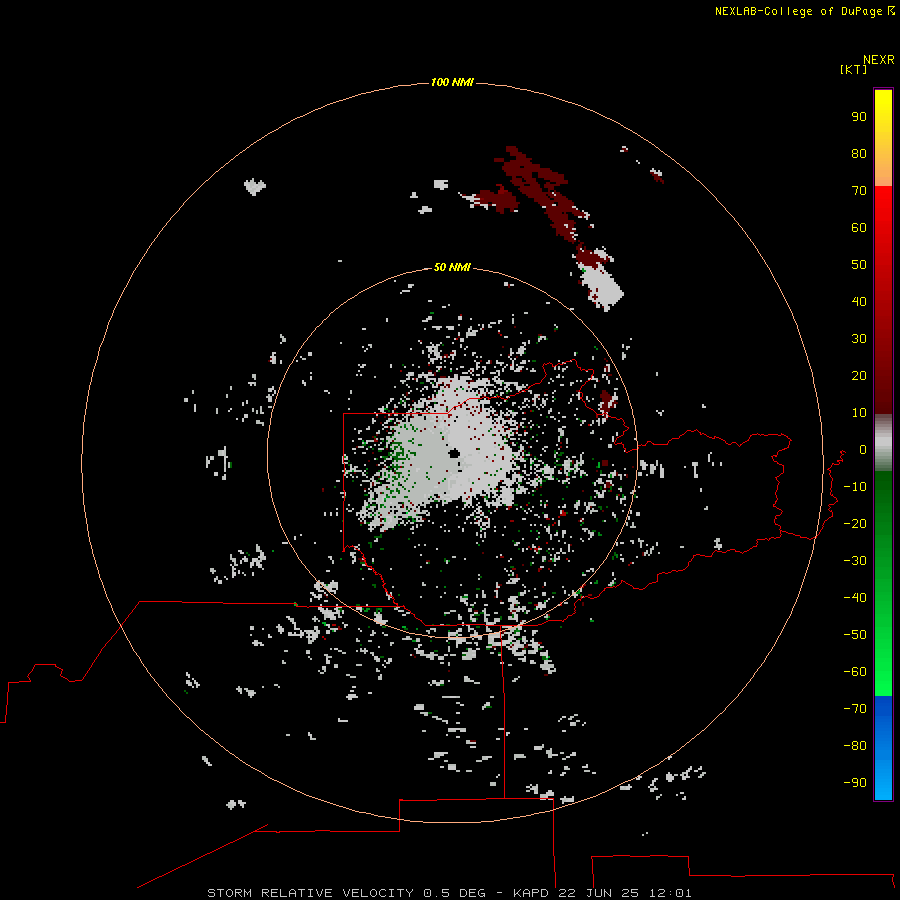Click the 100 NMI range ring label
The image size is (900, 900).
click(x=452, y=82)
